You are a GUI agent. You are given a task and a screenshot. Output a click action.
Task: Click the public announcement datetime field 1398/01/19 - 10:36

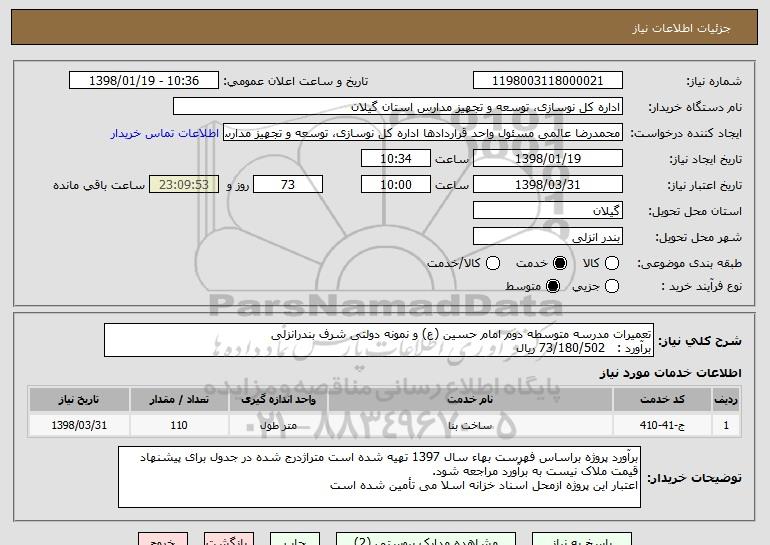point(144,81)
